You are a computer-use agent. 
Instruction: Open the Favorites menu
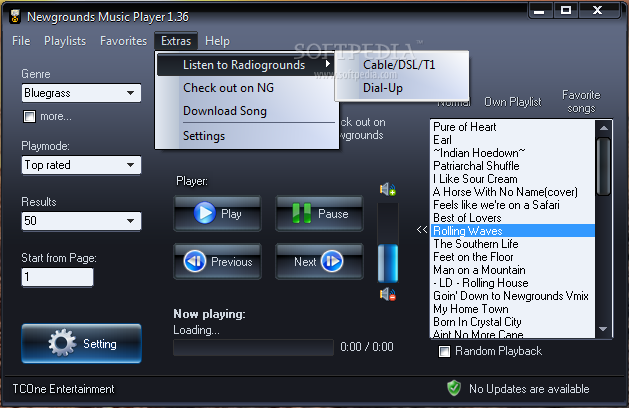(x=124, y=41)
